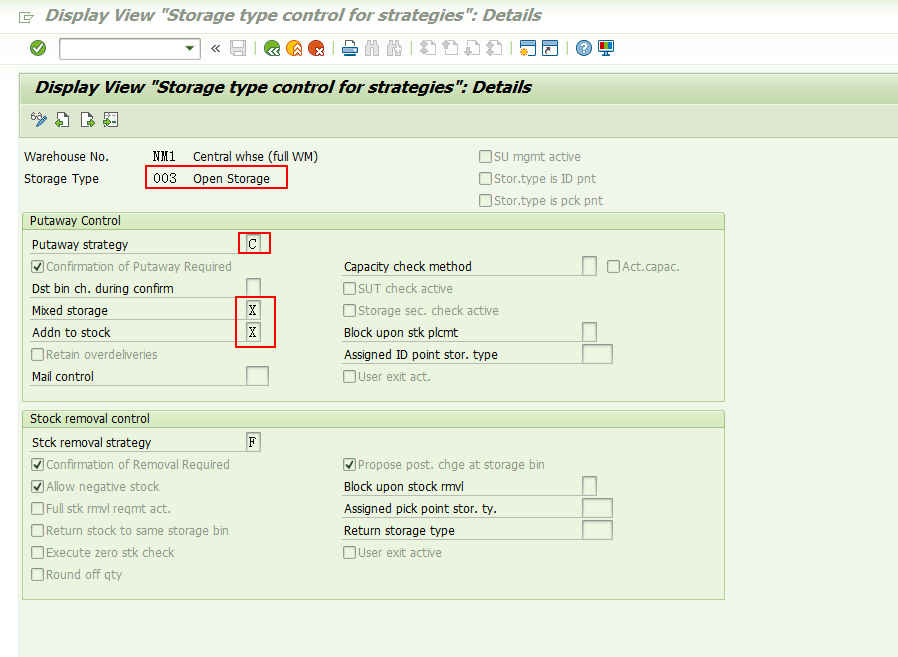Toggle Return stock to same storage bin
Viewport: 898px width, 657px height.
(37, 530)
